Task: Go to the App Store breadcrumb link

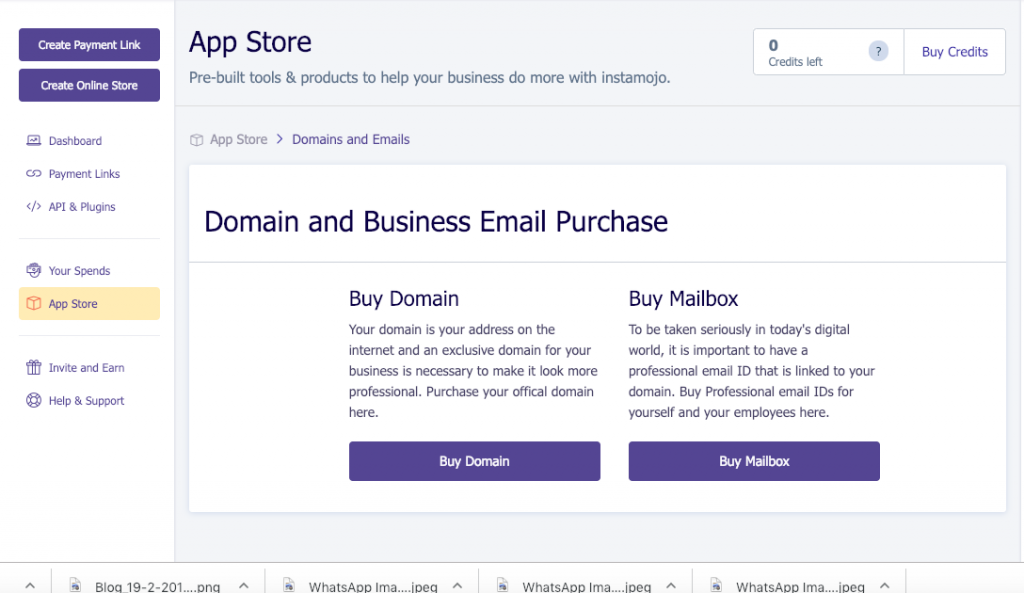Action: pyautogui.click(x=238, y=140)
